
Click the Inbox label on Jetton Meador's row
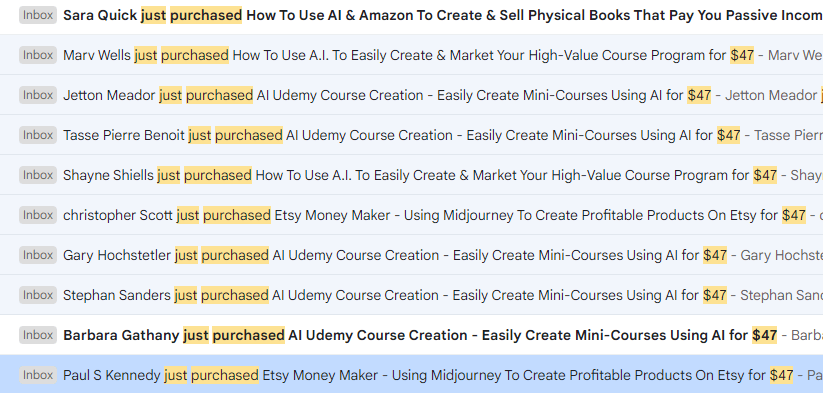(x=38, y=95)
